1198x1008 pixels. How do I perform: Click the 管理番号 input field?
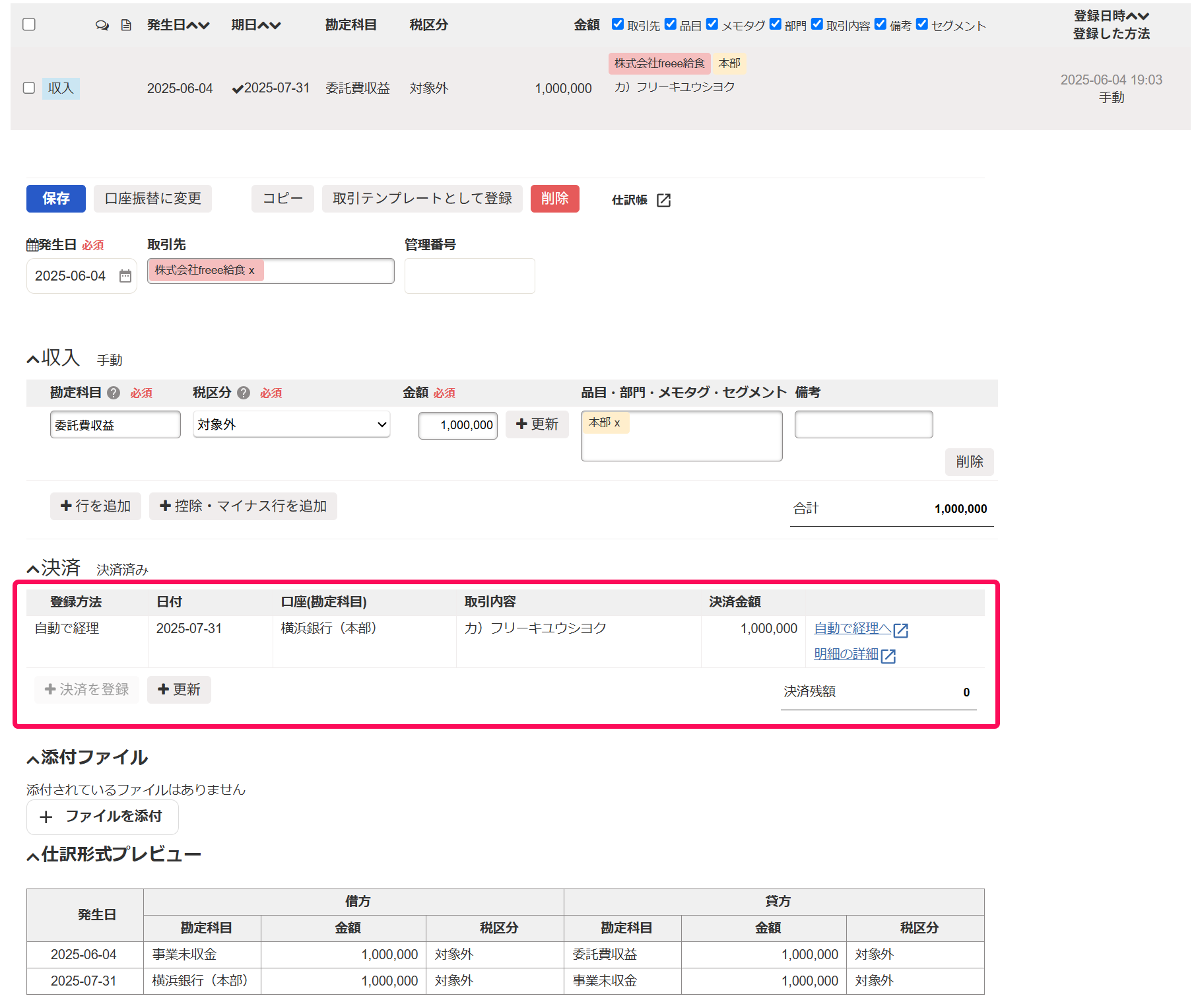470,276
